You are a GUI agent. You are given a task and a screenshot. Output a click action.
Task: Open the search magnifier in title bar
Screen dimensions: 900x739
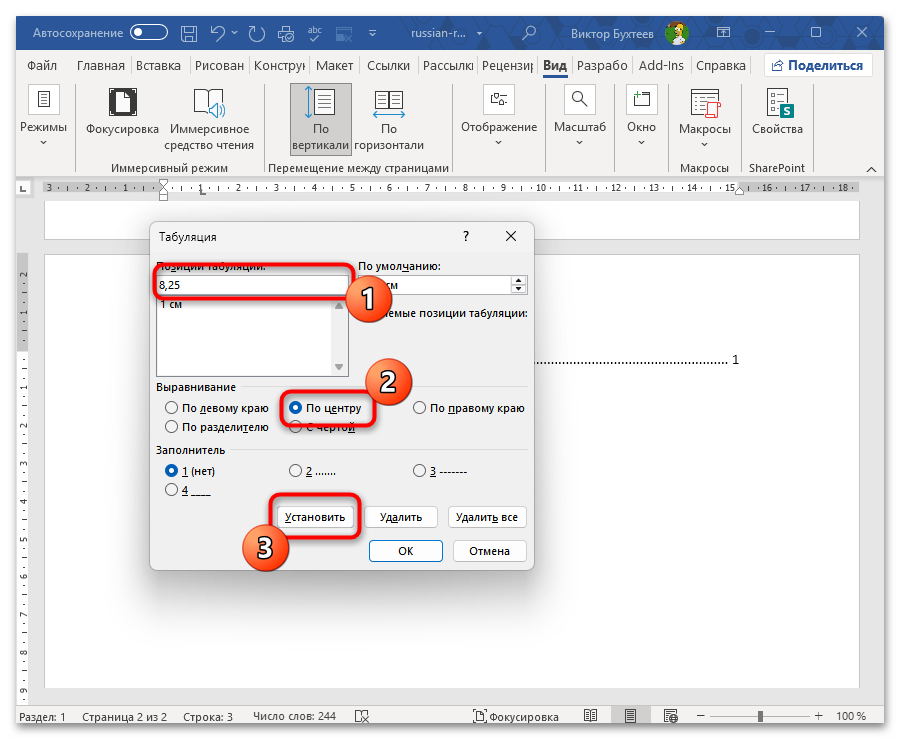point(529,33)
